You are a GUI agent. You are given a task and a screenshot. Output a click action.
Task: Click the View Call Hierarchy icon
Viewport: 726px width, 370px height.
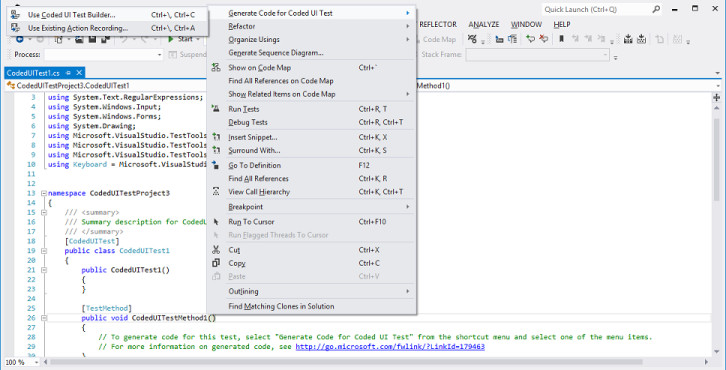tap(216, 192)
